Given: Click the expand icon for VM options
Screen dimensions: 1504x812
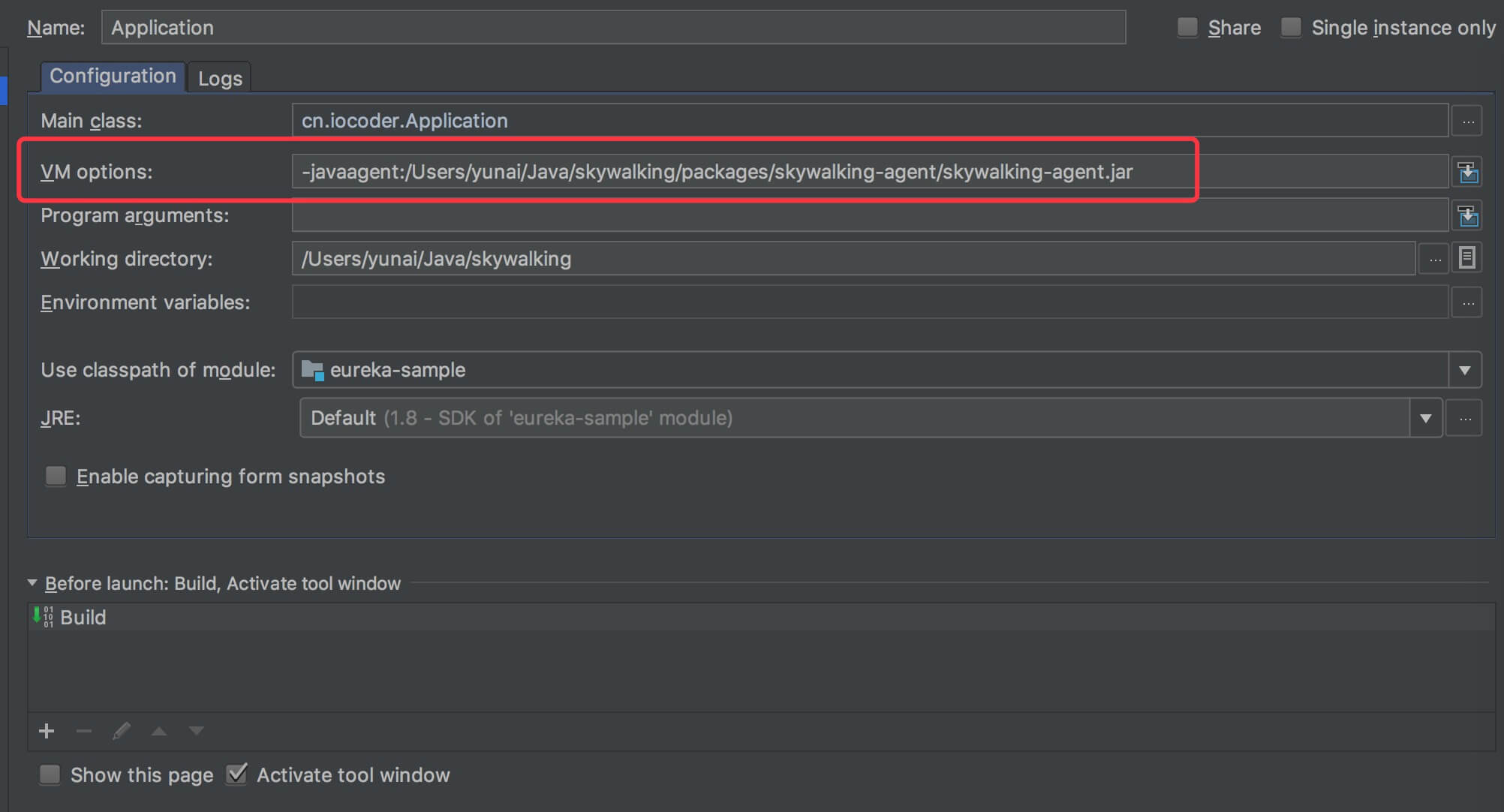Looking at the screenshot, I should pos(1467,172).
